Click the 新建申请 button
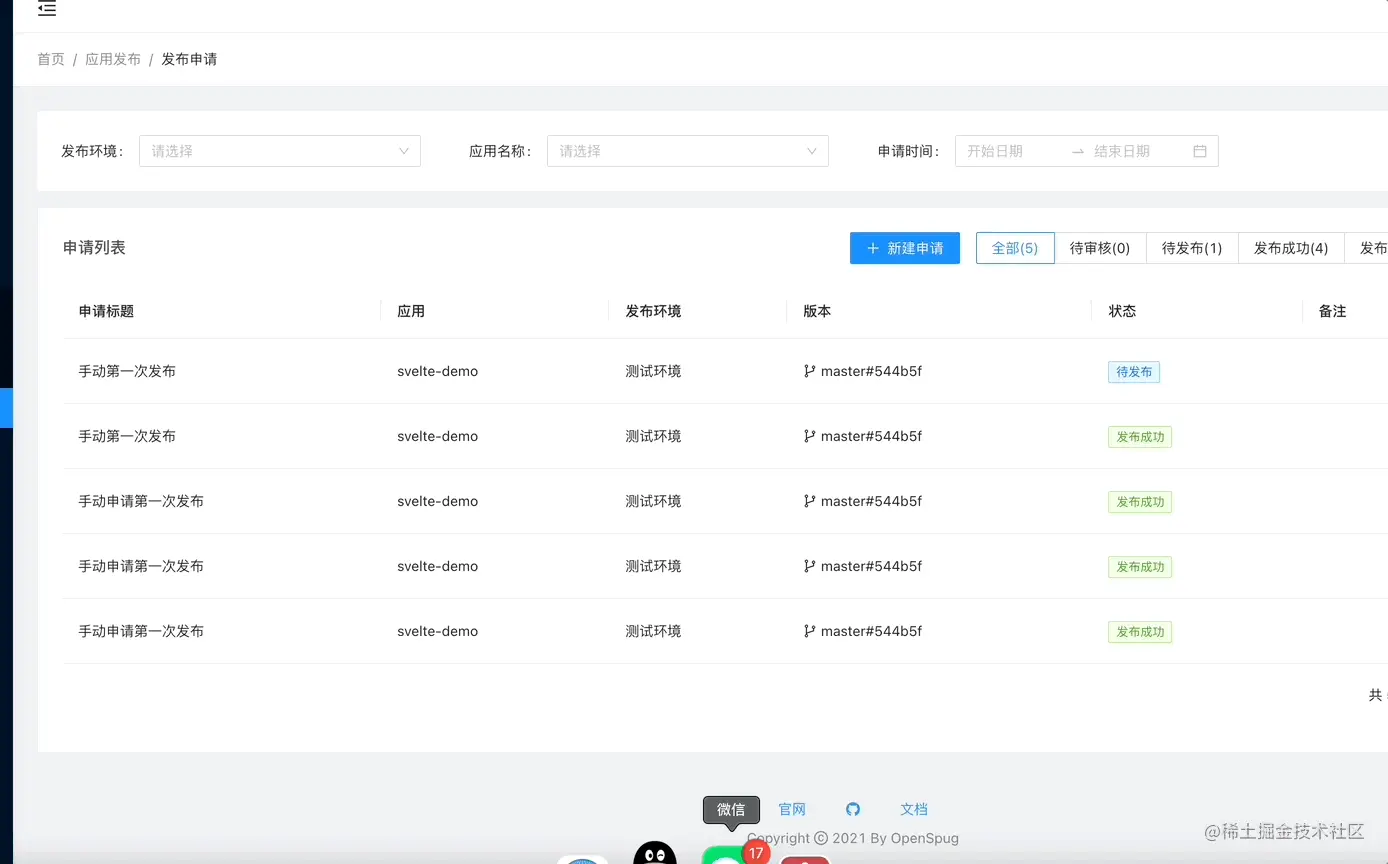The width and height of the screenshot is (1388, 864). tap(905, 247)
